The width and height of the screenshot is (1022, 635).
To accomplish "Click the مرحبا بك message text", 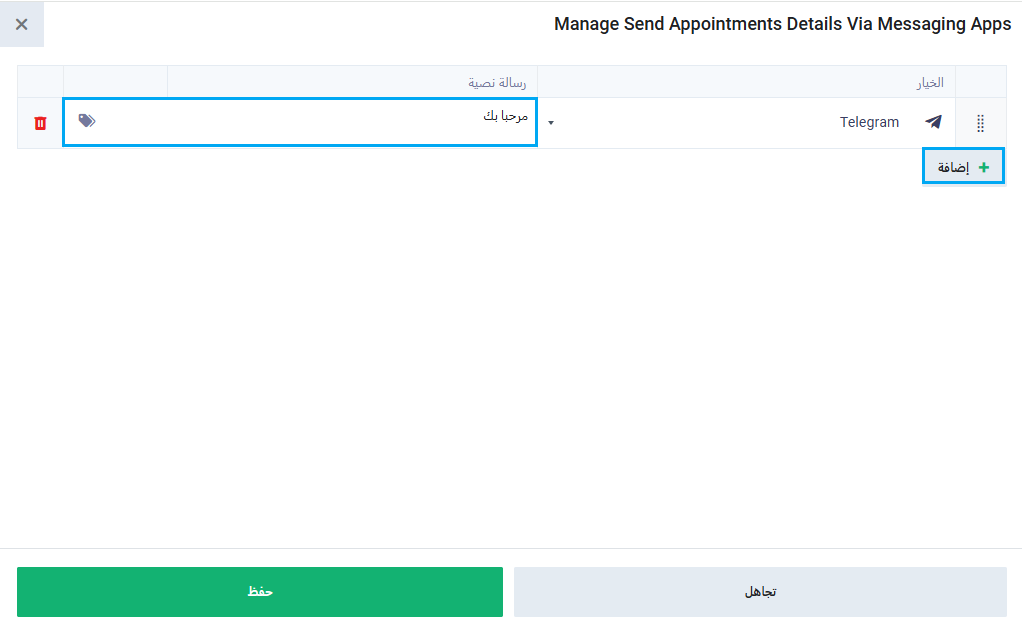I will [505, 116].
